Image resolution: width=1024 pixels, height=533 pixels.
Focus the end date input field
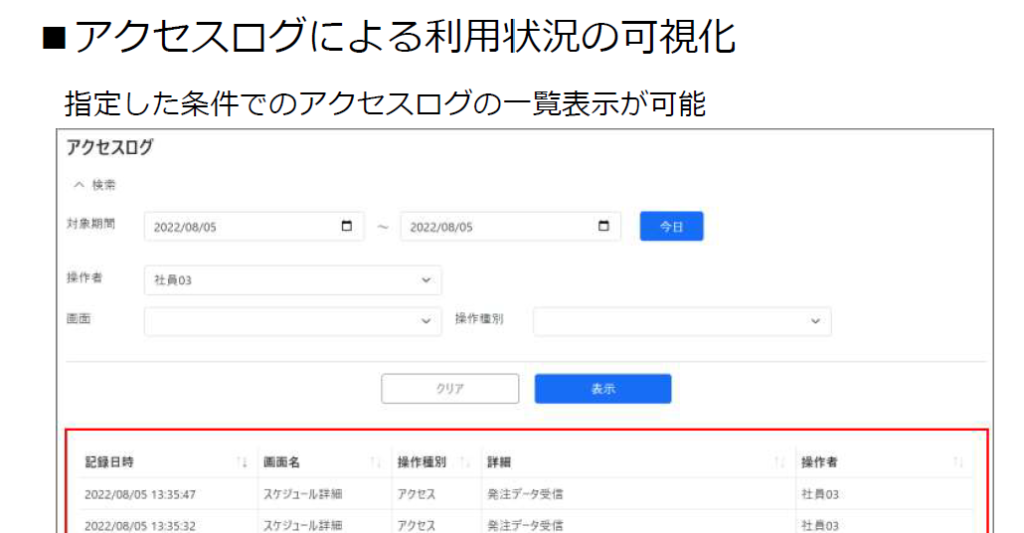tap(495, 227)
